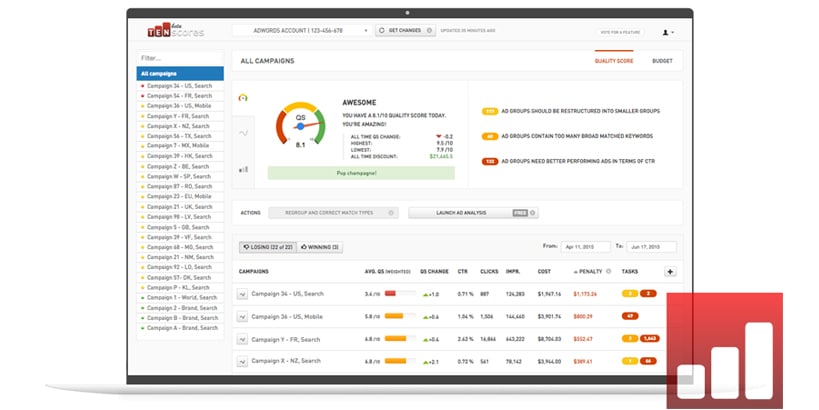Click the plus add column button

(670, 272)
